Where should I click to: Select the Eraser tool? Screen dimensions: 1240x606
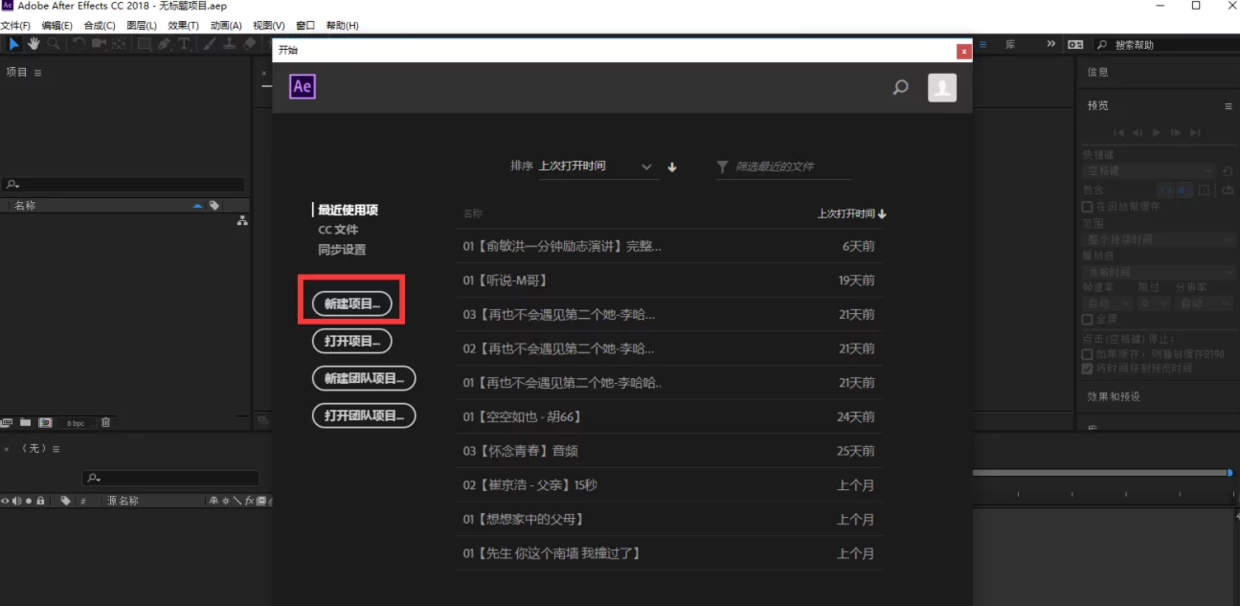(250, 44)
